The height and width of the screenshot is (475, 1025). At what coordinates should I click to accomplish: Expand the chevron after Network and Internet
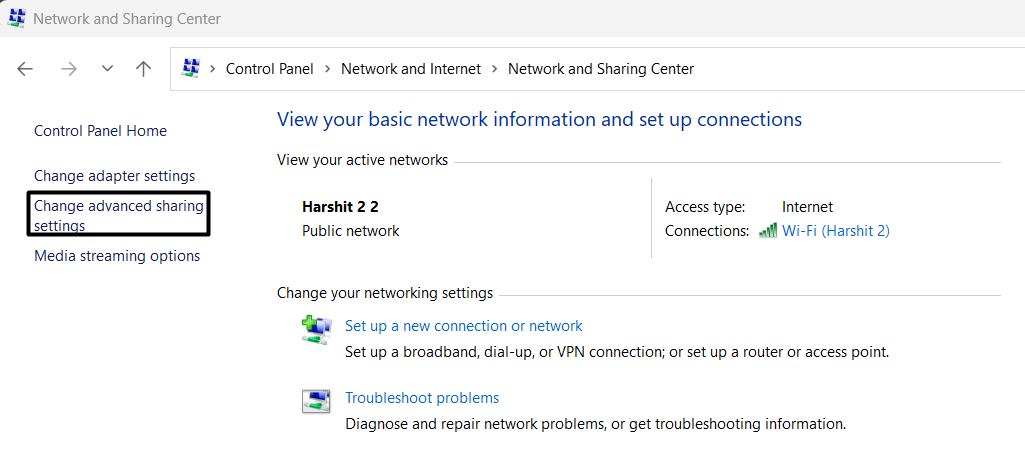[494, 69]
